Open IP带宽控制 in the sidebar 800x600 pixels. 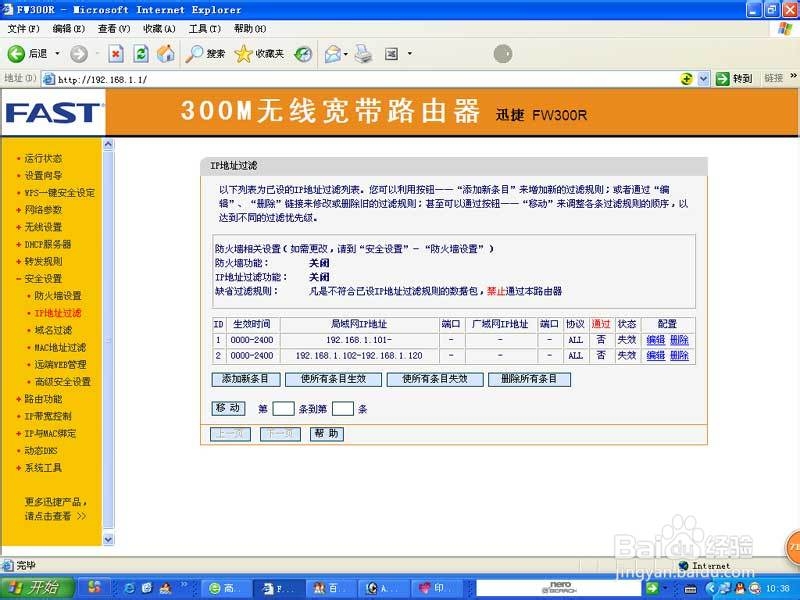click(48, 416)
